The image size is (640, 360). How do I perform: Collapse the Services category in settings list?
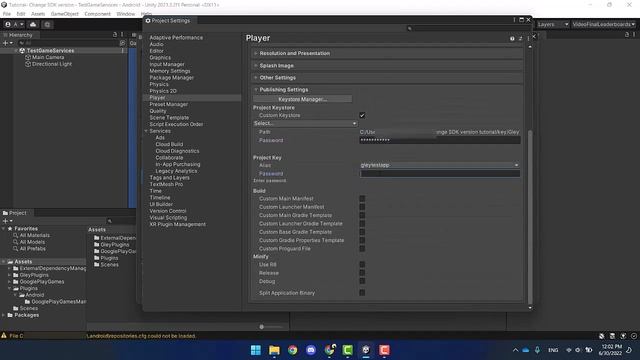click(146, 131)
